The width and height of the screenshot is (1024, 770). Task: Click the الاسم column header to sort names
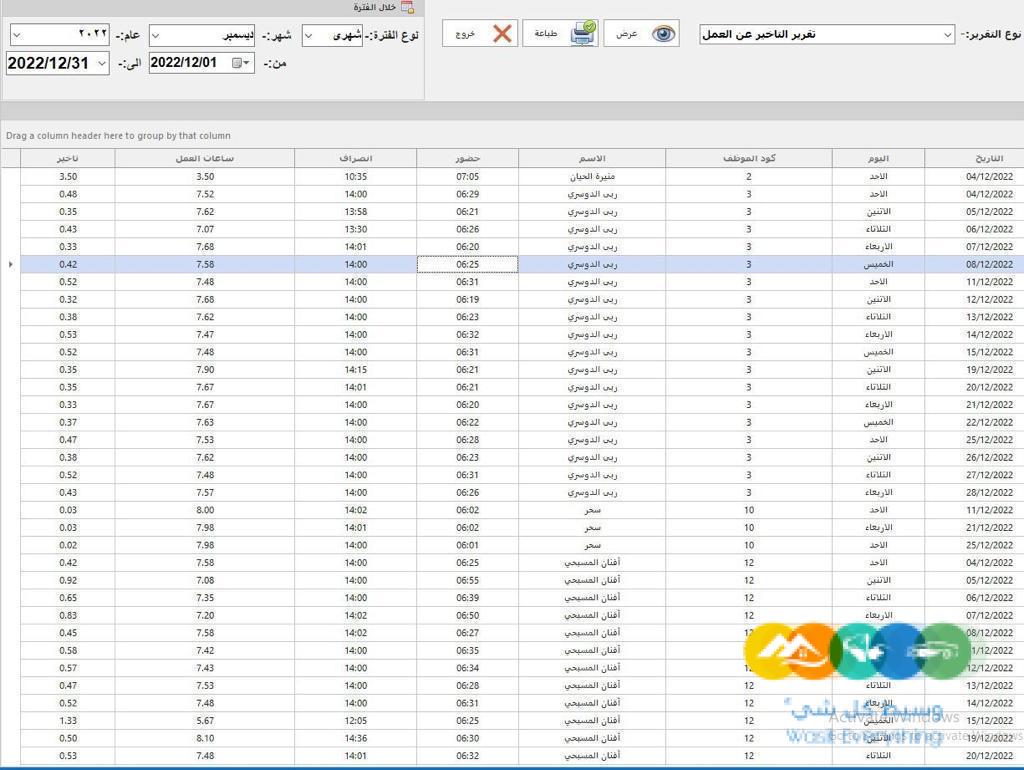[x=592, y=158]
